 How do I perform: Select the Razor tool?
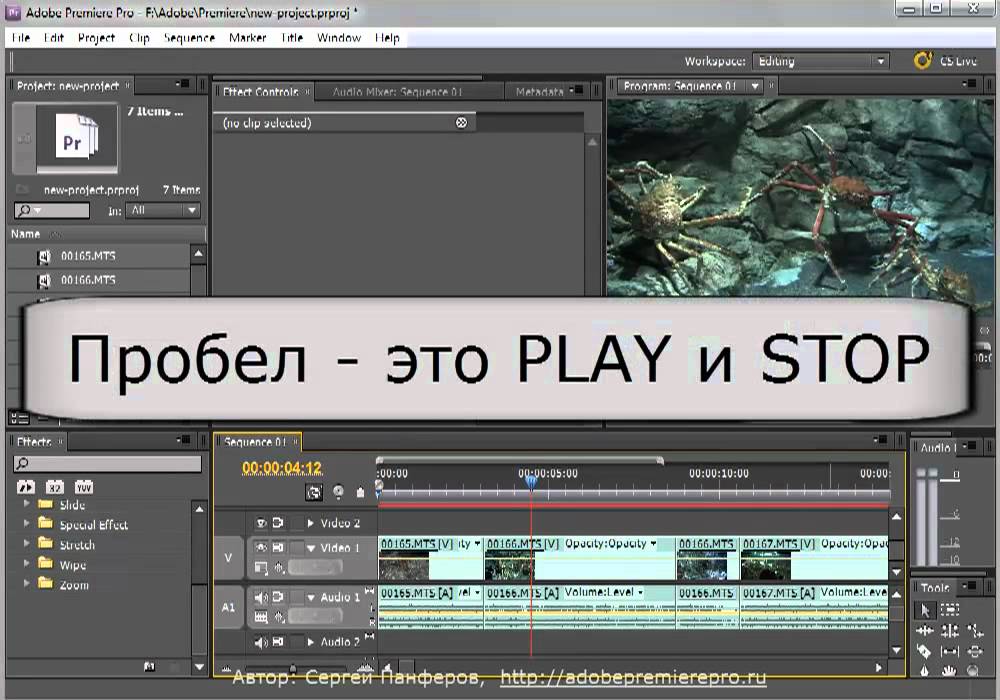(925, 651)
